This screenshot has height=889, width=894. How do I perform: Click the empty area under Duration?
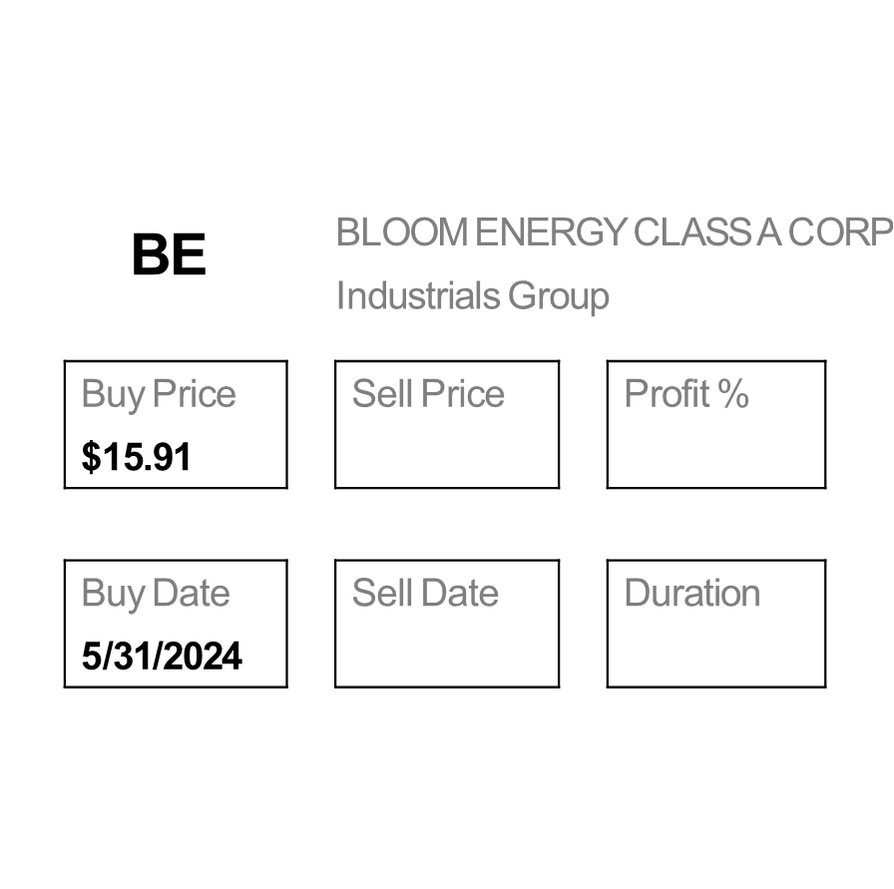[716, 654]
